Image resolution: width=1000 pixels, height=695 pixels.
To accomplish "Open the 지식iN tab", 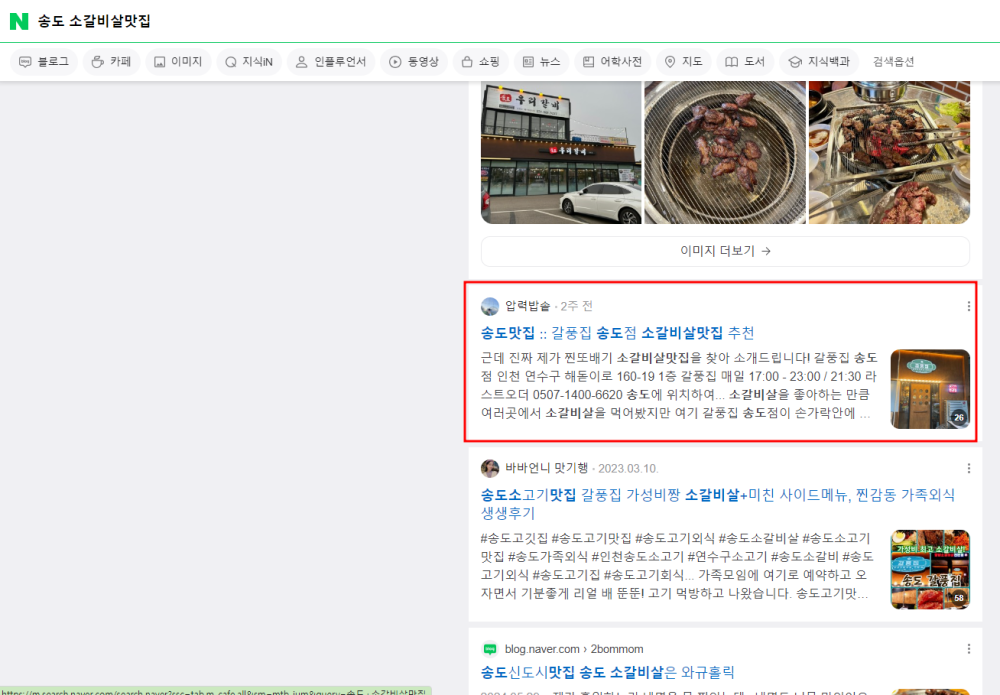I will tap(248, 62).
